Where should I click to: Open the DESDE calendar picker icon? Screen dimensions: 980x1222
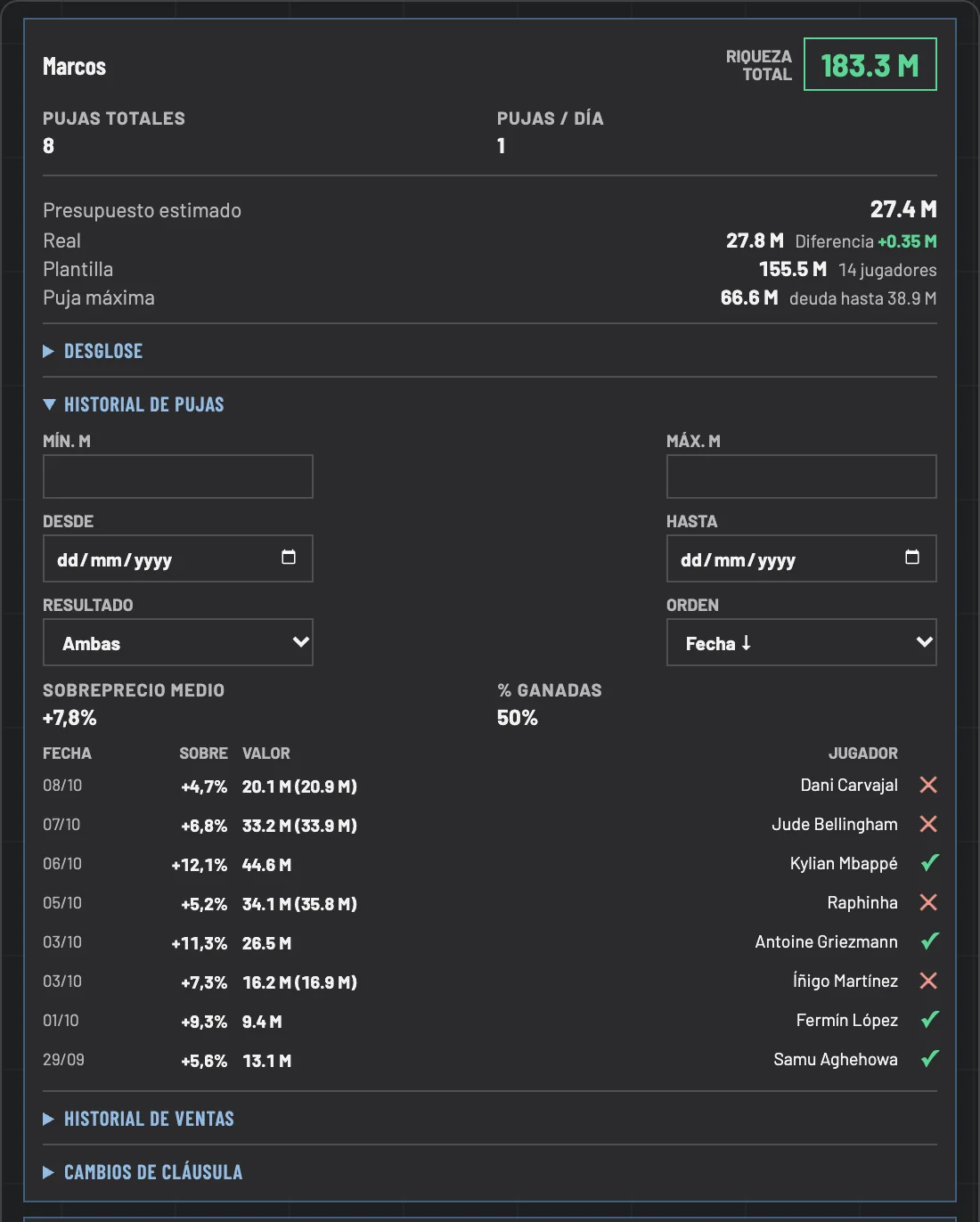click(289, 558)
